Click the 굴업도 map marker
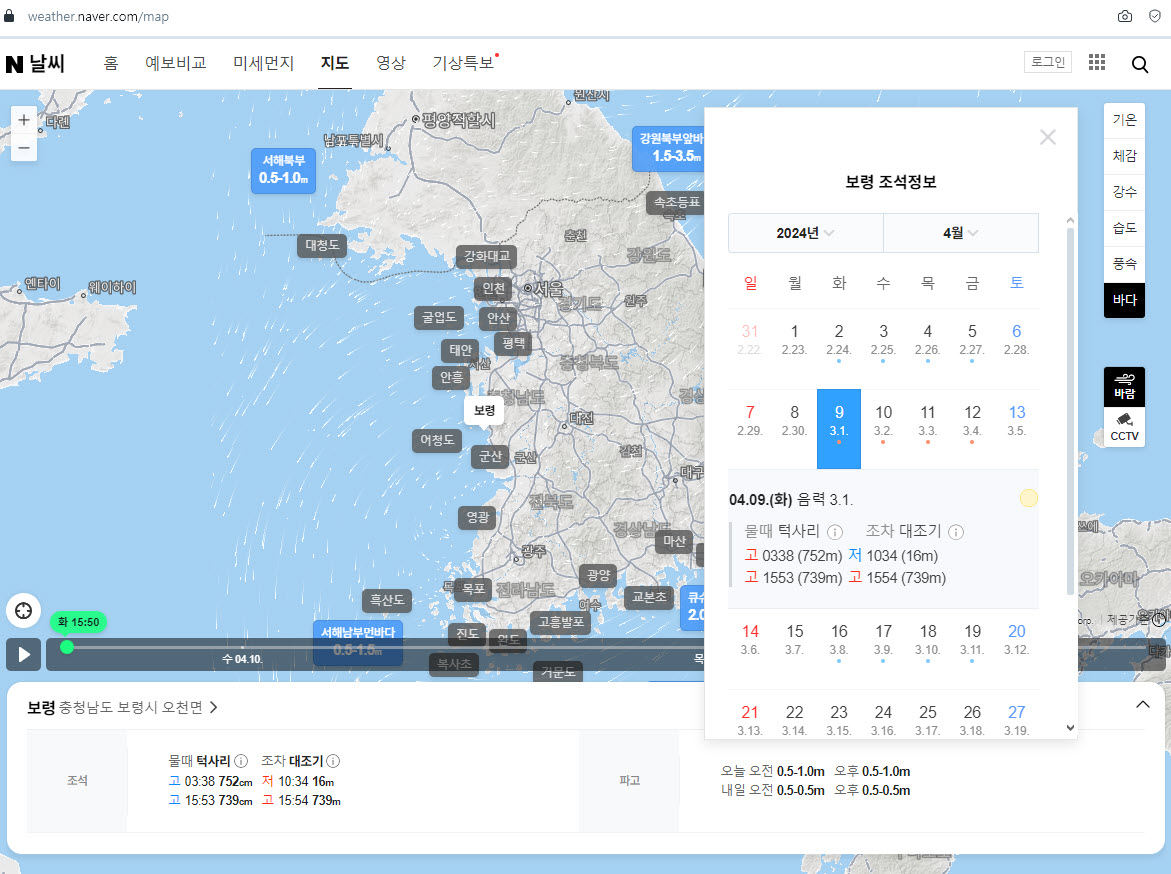The image size is (1171, 874). point(438,317)
